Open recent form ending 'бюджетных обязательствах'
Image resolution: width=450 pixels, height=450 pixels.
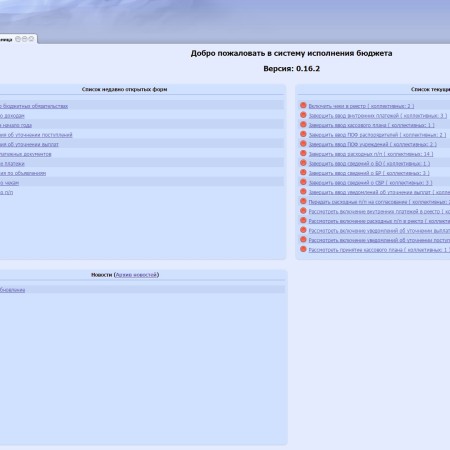(x=34, y=106)
